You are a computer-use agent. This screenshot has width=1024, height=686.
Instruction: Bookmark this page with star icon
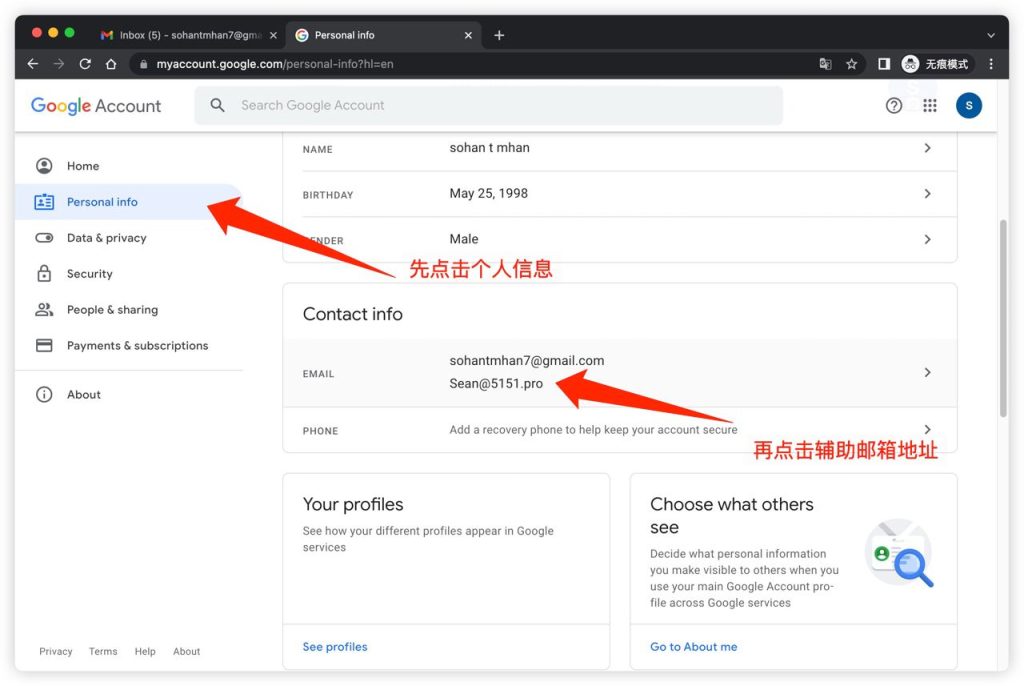pos(852,64)
